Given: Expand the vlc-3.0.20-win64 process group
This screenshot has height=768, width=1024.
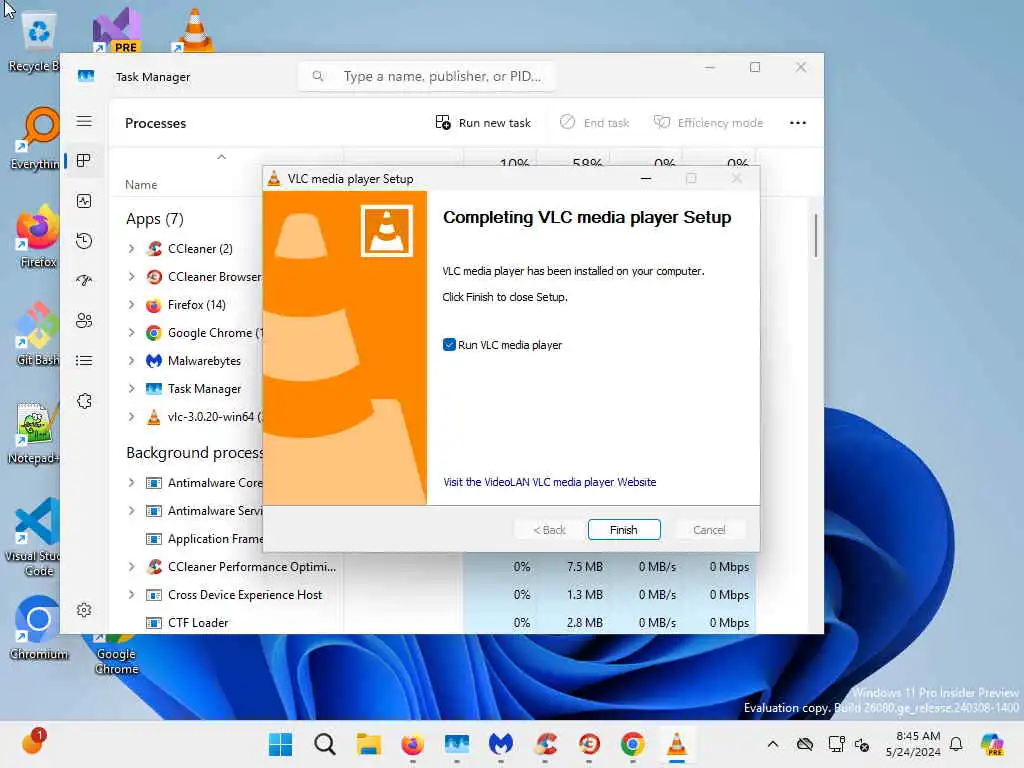Looking at the screenshot, I should (131, 417).
